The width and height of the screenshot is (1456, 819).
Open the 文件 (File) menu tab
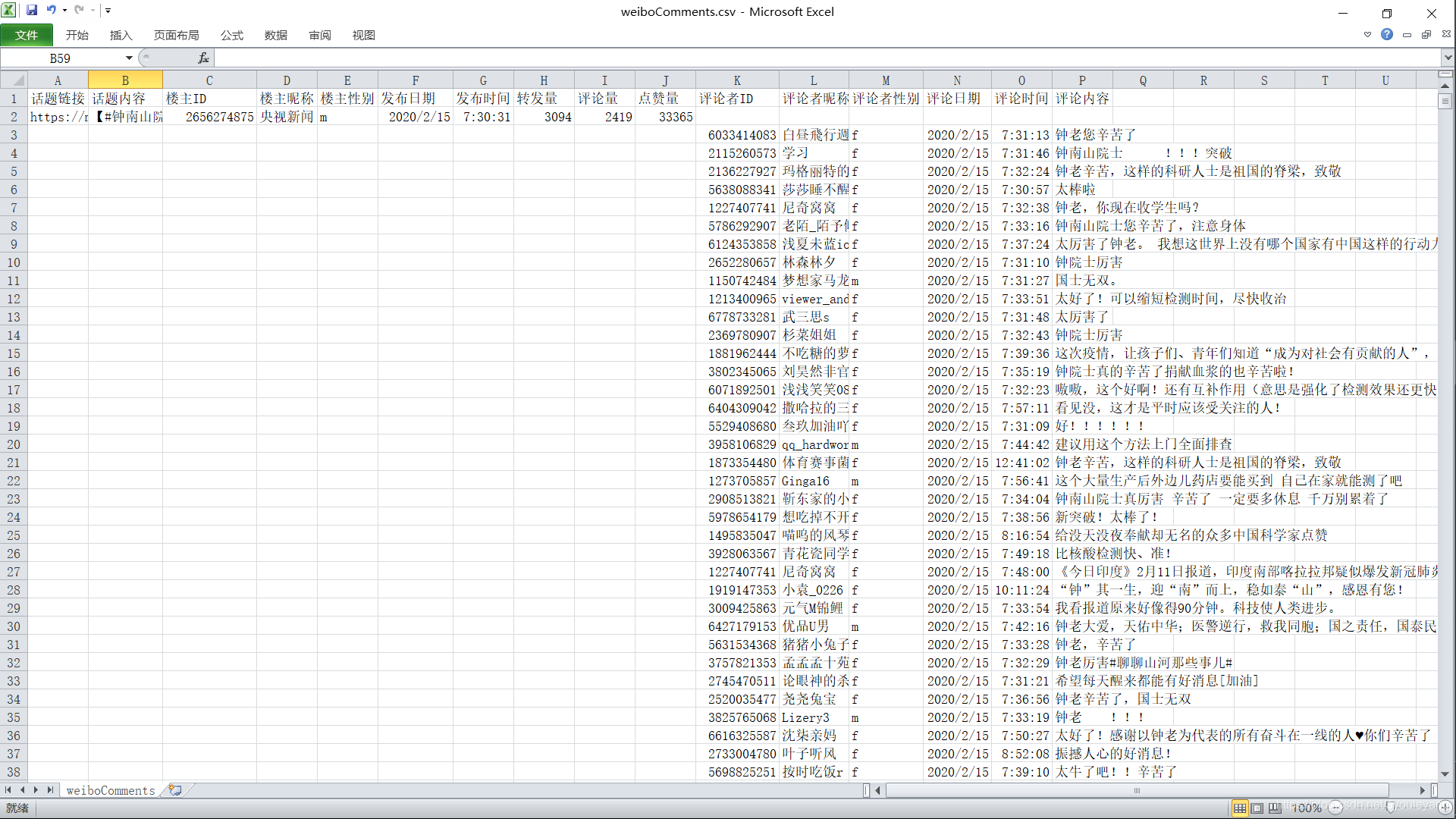point(27,35)
